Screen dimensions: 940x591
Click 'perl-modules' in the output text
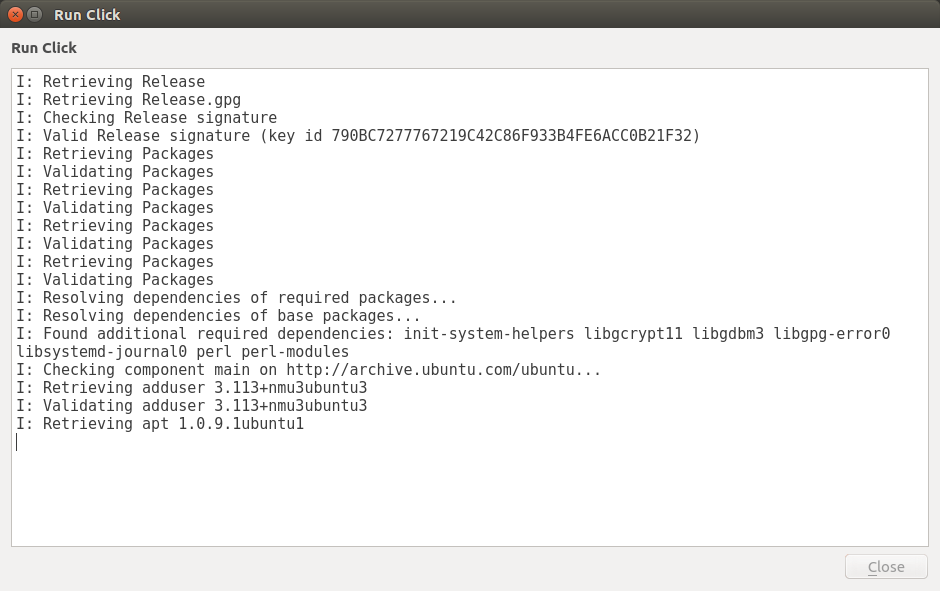295,352
